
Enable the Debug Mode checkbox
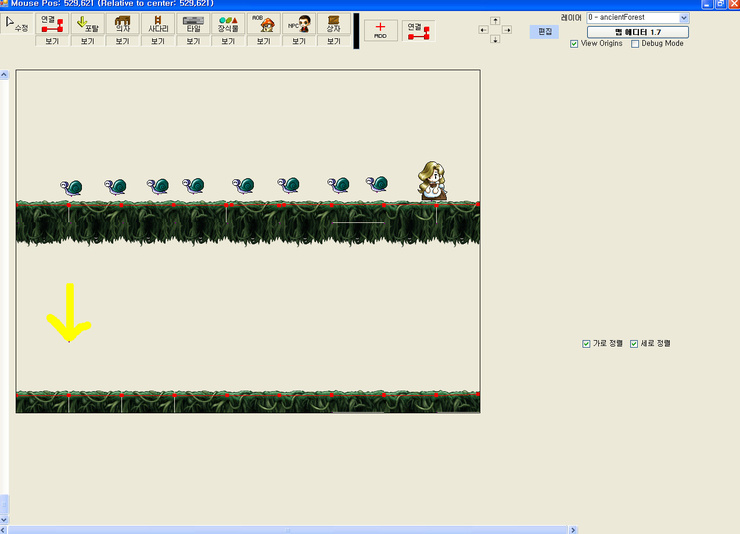point(635,44)
